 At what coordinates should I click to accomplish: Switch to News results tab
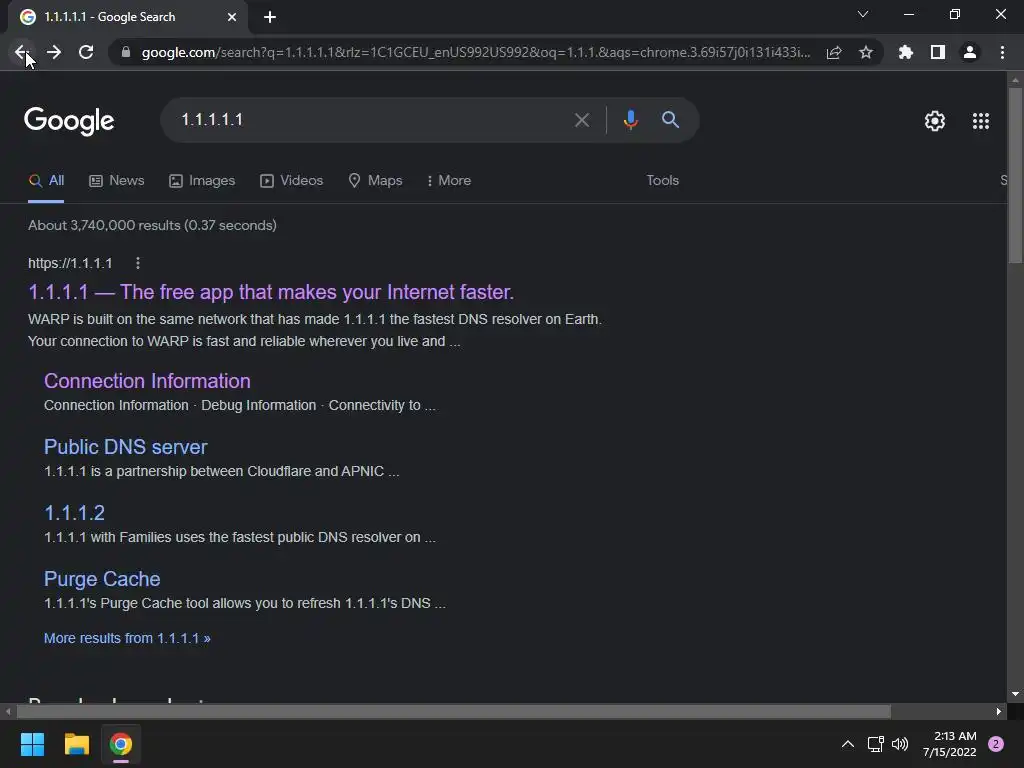point(117,180)
